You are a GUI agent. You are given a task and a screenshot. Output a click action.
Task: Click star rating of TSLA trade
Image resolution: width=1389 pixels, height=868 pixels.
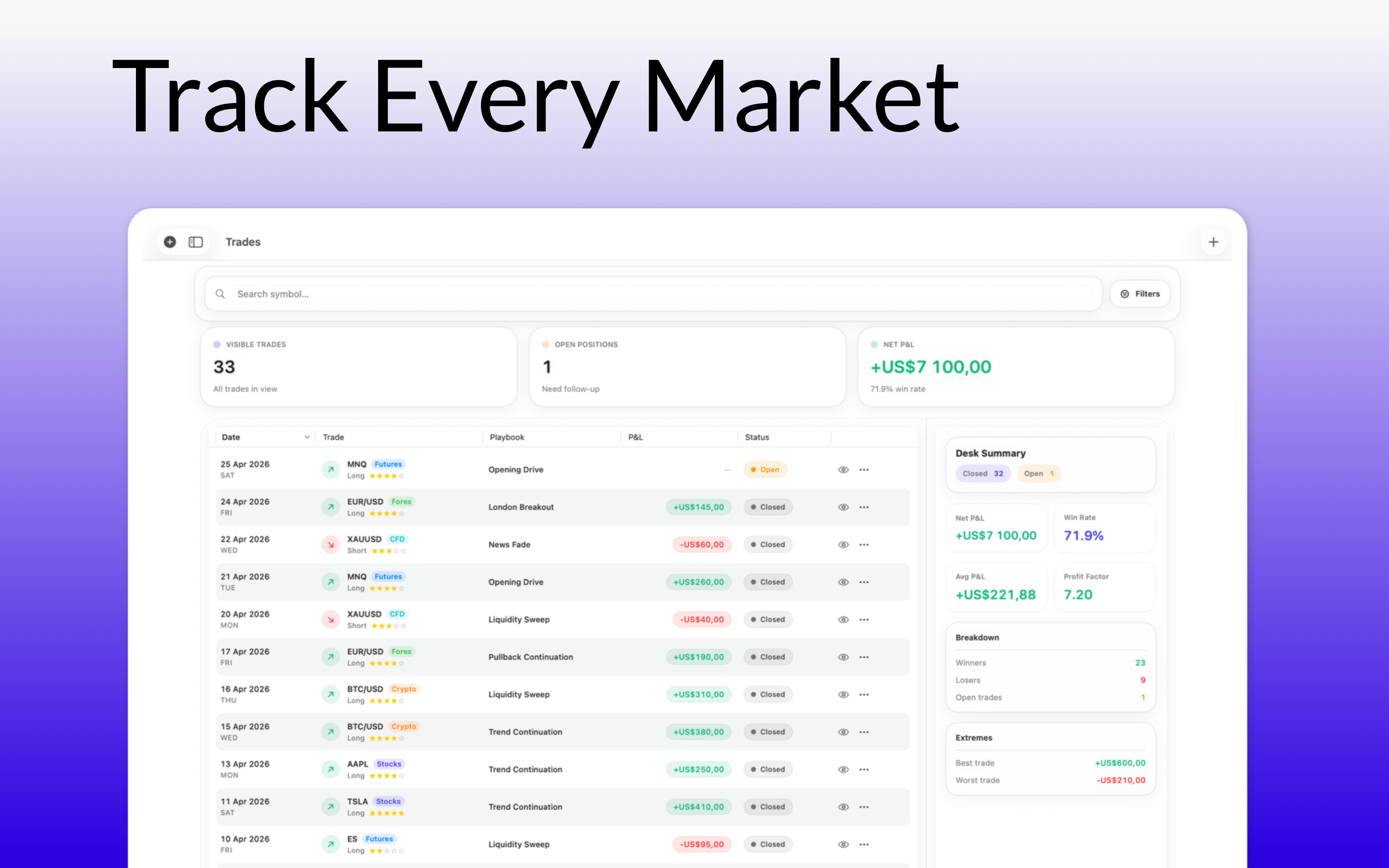point(387,814)
